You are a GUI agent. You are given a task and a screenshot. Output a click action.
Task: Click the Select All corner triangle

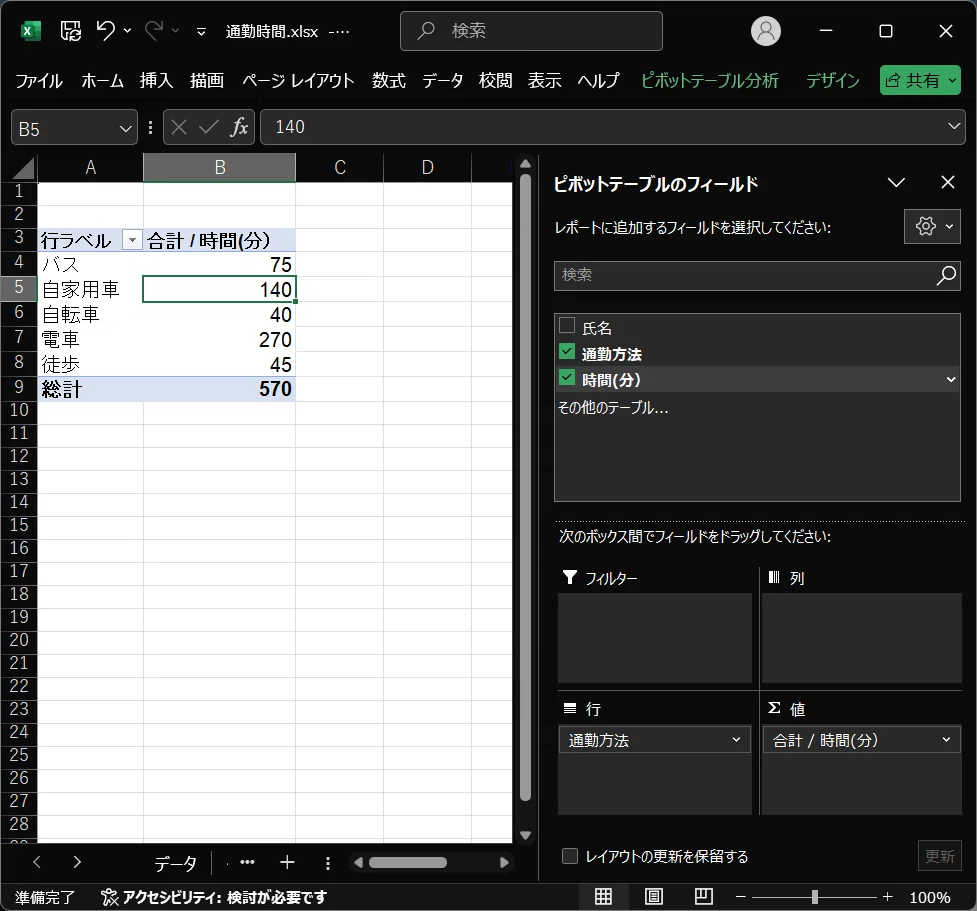point(22,168)
